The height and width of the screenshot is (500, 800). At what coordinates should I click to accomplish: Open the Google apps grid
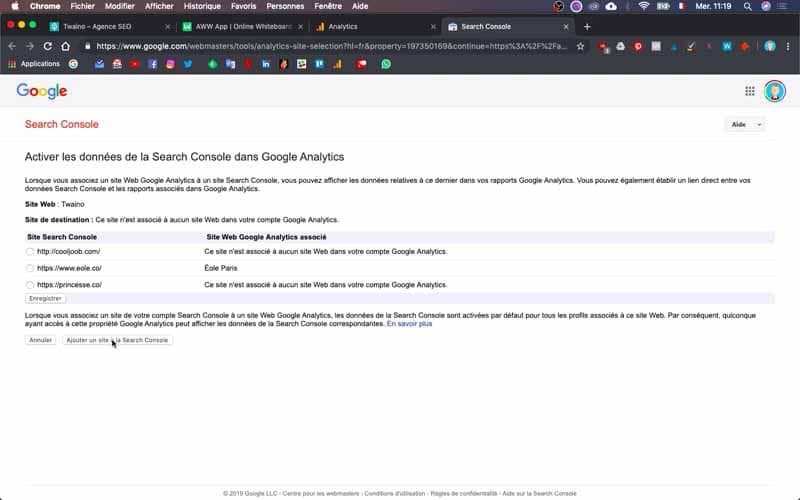pyautogui.click(x=749, y=91)
